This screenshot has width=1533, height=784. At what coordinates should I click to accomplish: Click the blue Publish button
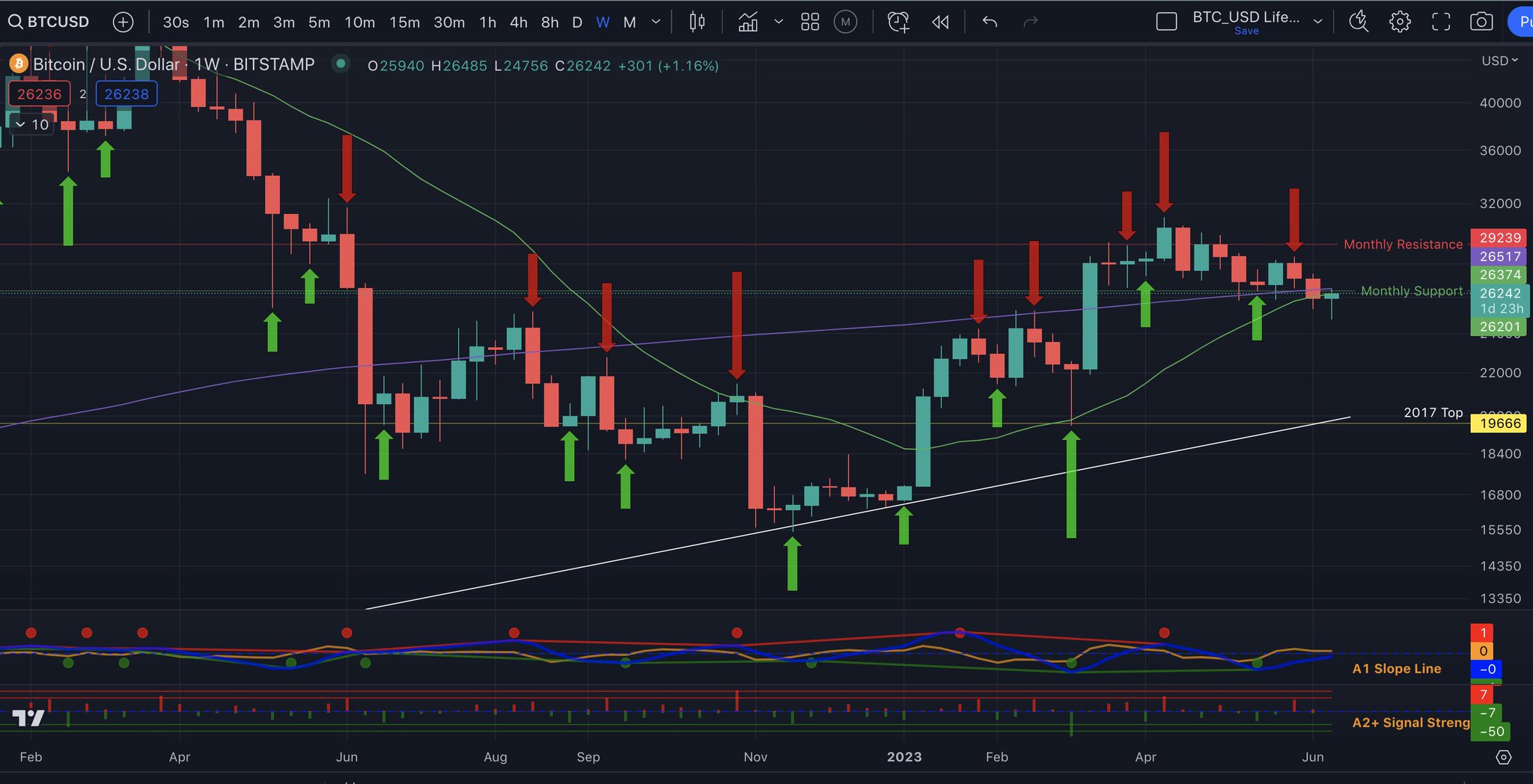click(x=1521, y=22)
